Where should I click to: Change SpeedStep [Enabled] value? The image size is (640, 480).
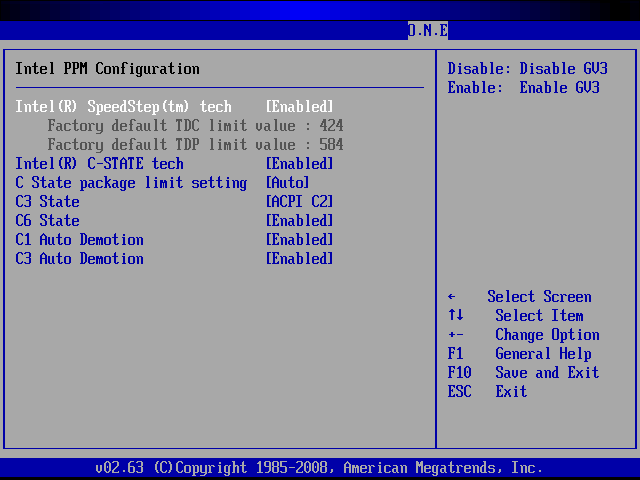tap(300, 107)
